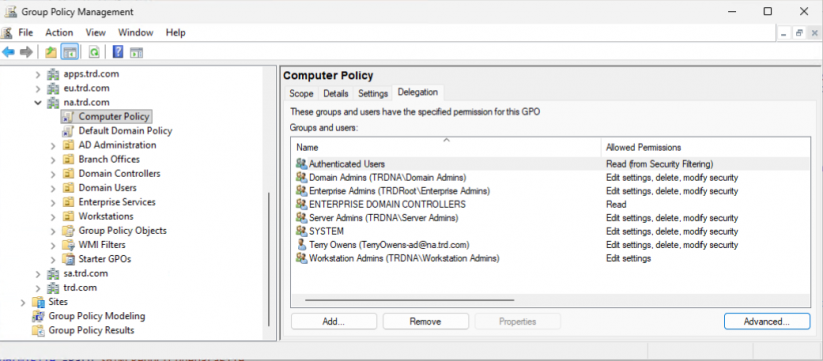Expand the sa.trd.com domain node

[38, 273]
